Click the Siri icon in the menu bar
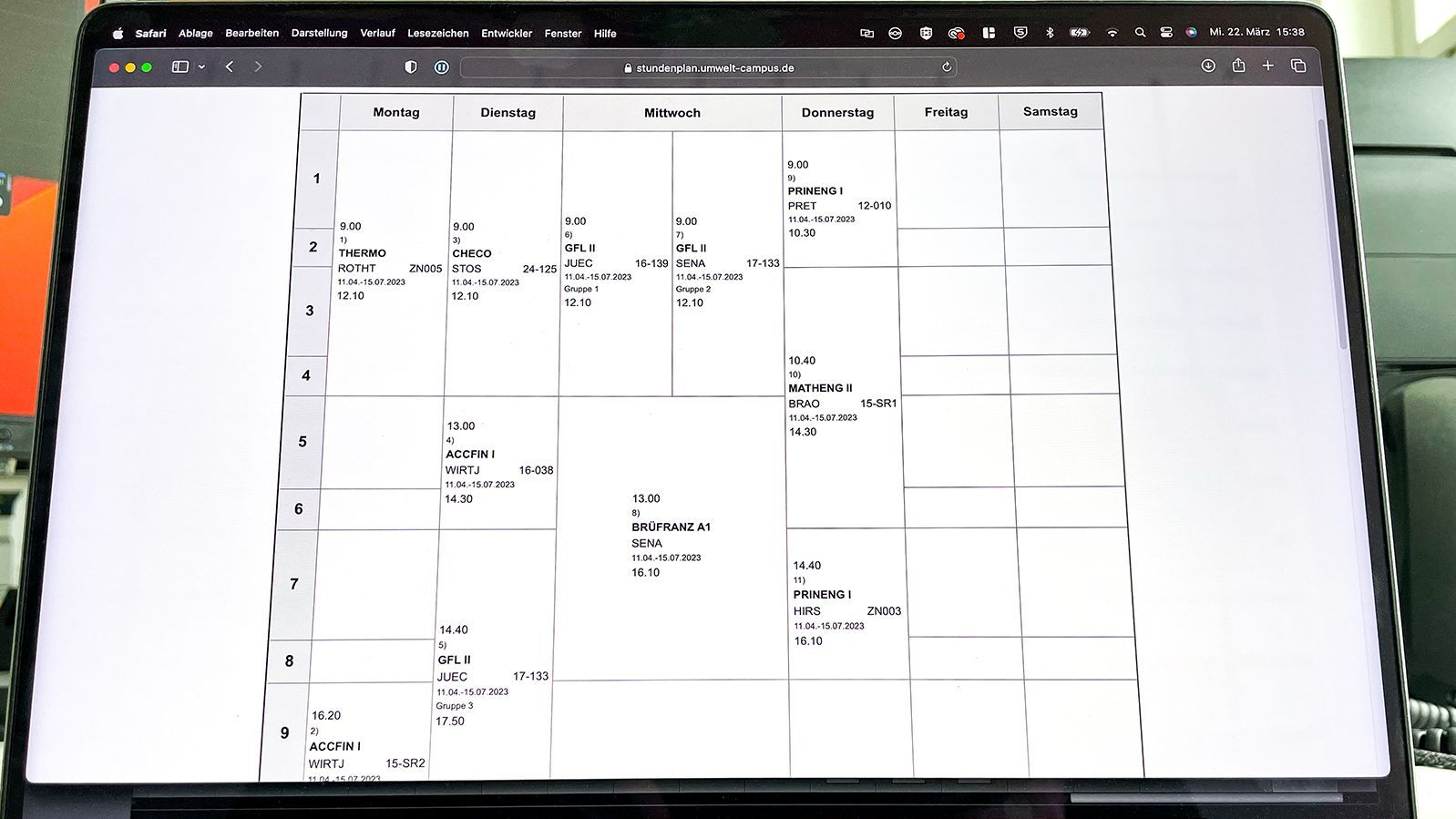 pos(1191,32)
